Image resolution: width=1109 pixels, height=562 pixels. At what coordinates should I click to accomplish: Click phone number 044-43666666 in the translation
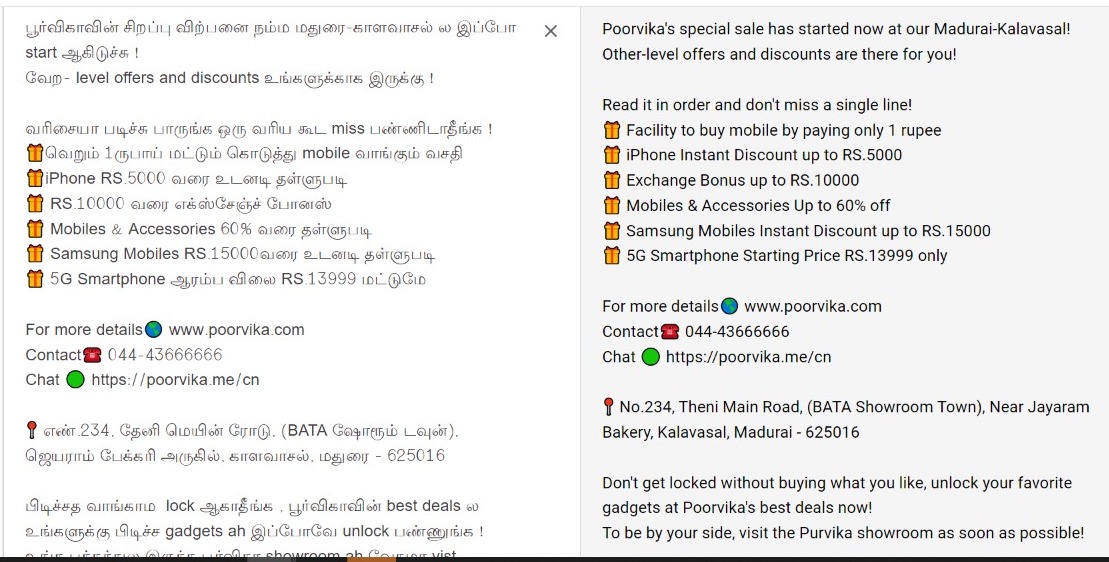[737, 332]
